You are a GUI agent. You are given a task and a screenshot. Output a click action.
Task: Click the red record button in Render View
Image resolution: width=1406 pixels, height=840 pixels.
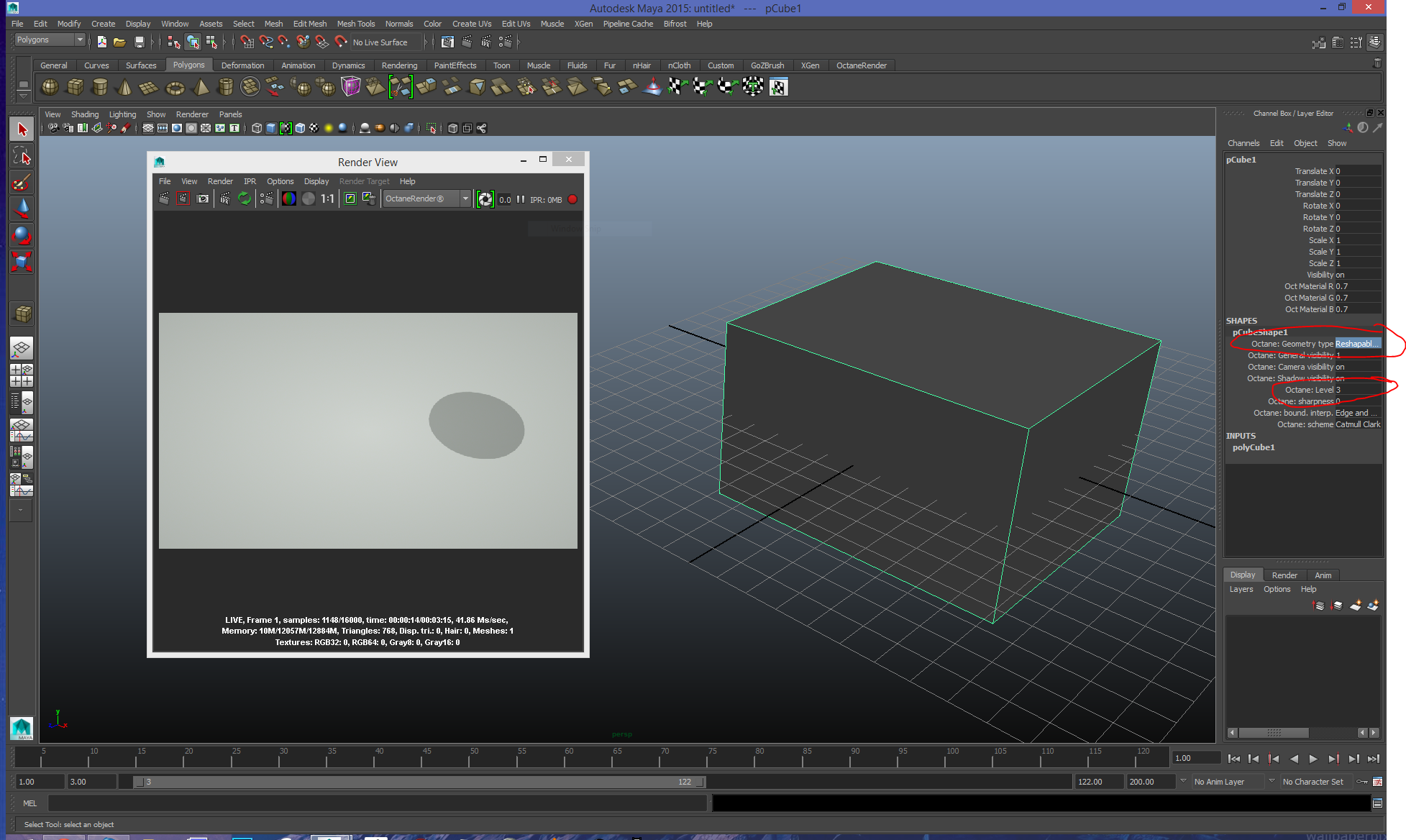point(572,200)
